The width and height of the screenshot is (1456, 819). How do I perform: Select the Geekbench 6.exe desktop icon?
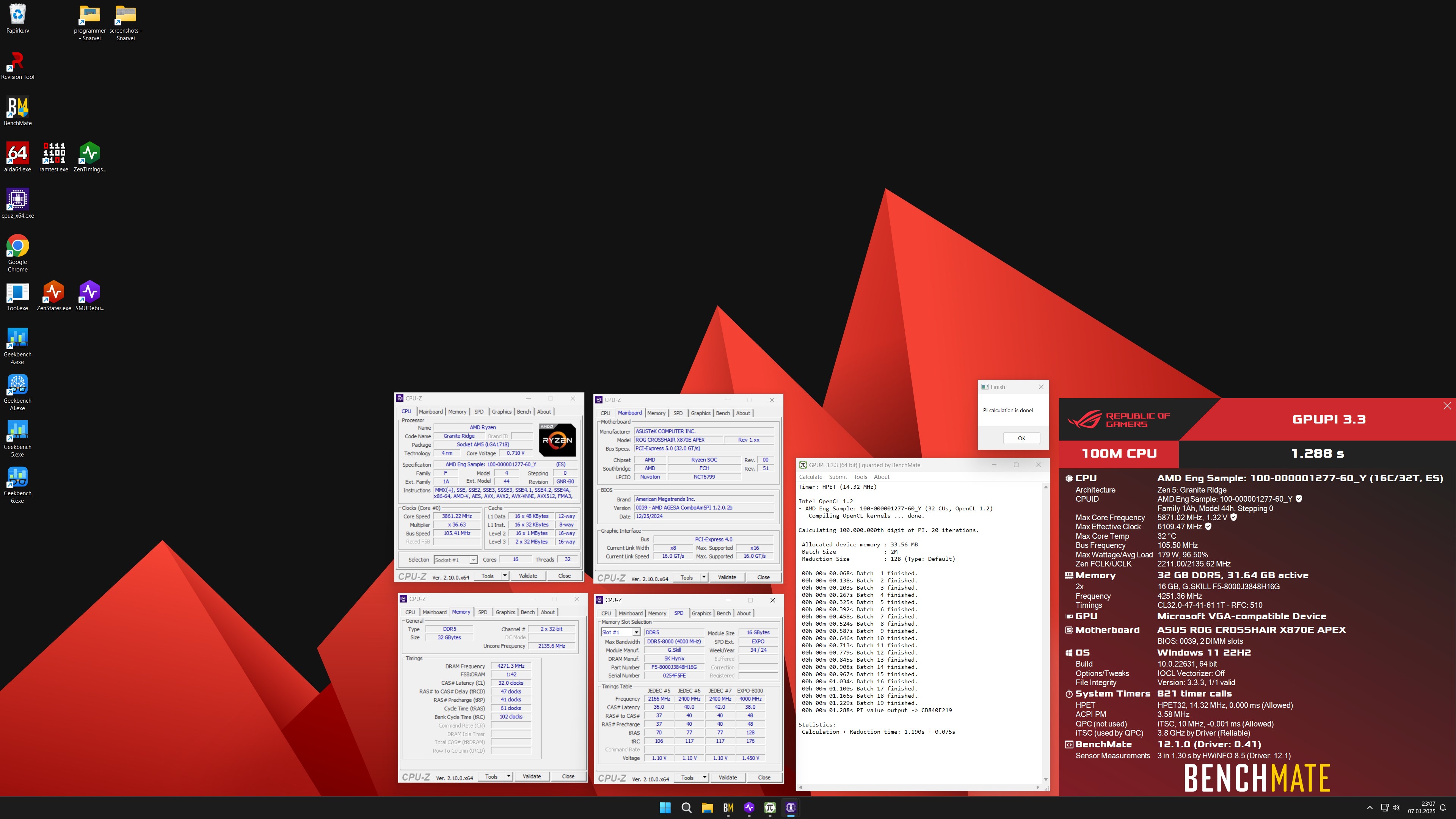point(17,485)
